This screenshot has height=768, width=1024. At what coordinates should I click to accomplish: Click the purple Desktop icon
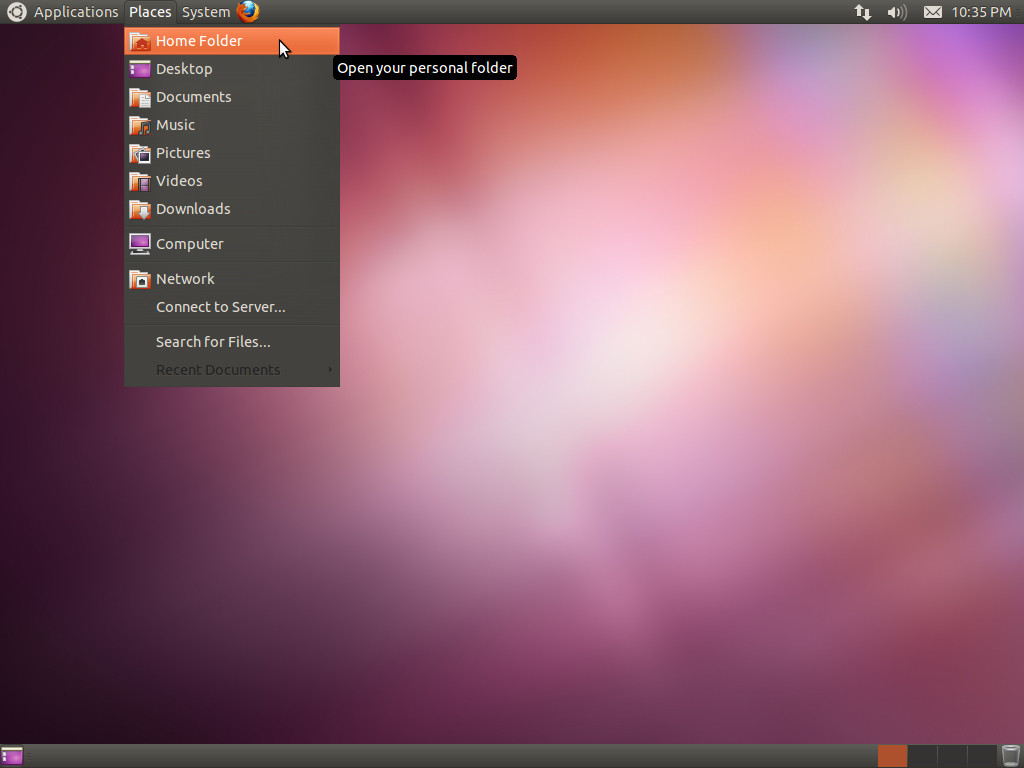(140, 69)
